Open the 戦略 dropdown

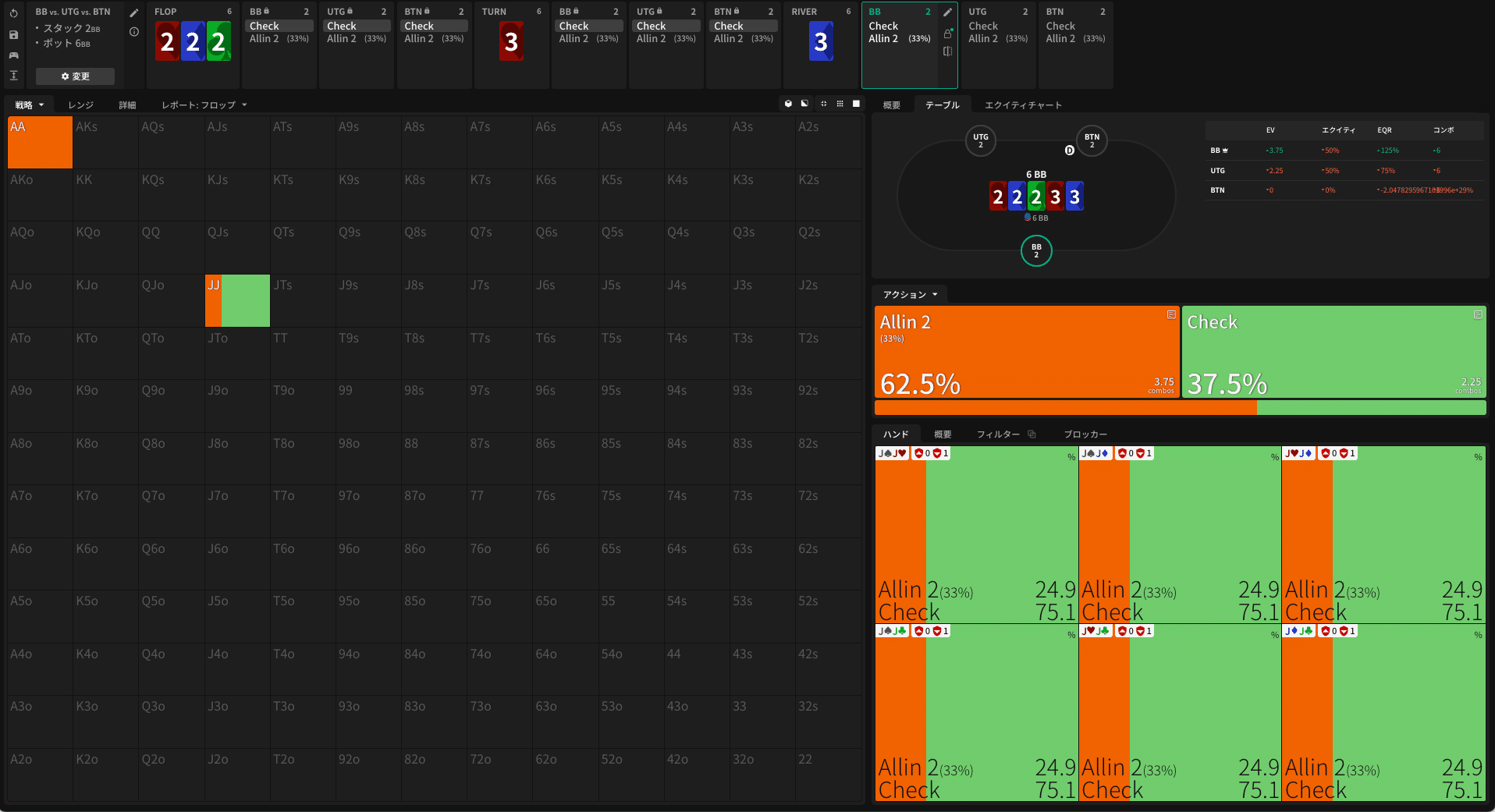tap(30, 105)
